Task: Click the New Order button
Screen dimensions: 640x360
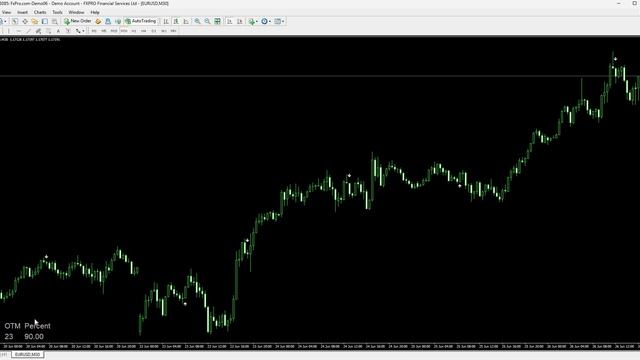Action: (x=78, y=21)
